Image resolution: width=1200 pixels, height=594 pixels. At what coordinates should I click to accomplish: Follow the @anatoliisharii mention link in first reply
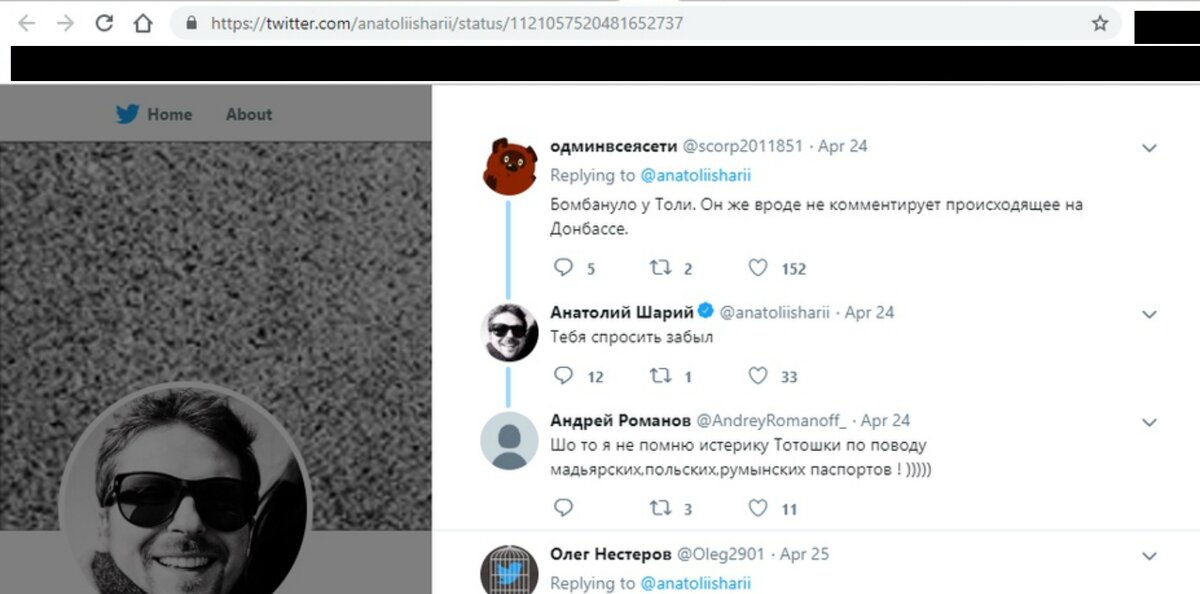695,175
